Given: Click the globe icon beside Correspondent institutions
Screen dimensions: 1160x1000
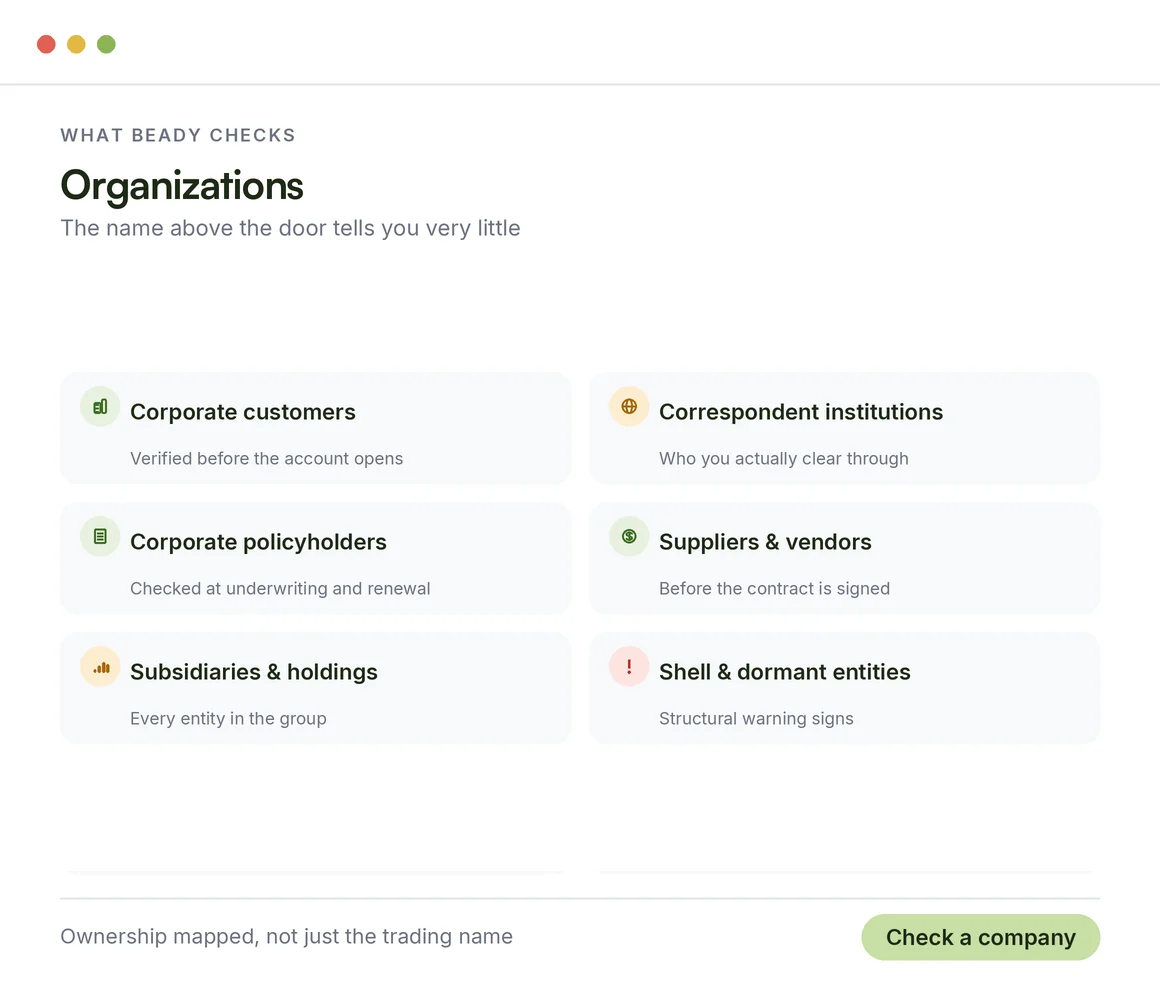Looking at the screenshot, I should 629,406.
